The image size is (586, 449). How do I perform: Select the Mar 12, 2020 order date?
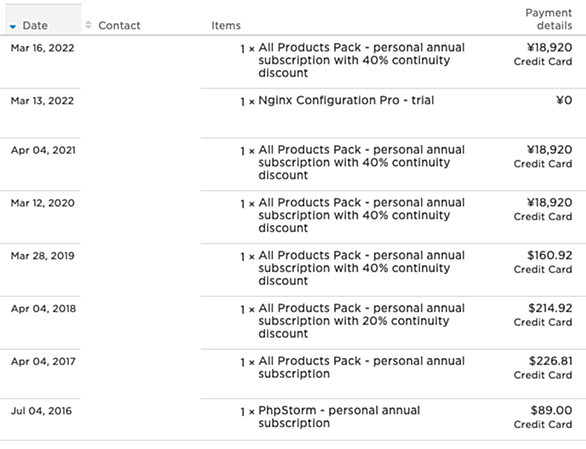pos(43,203)
